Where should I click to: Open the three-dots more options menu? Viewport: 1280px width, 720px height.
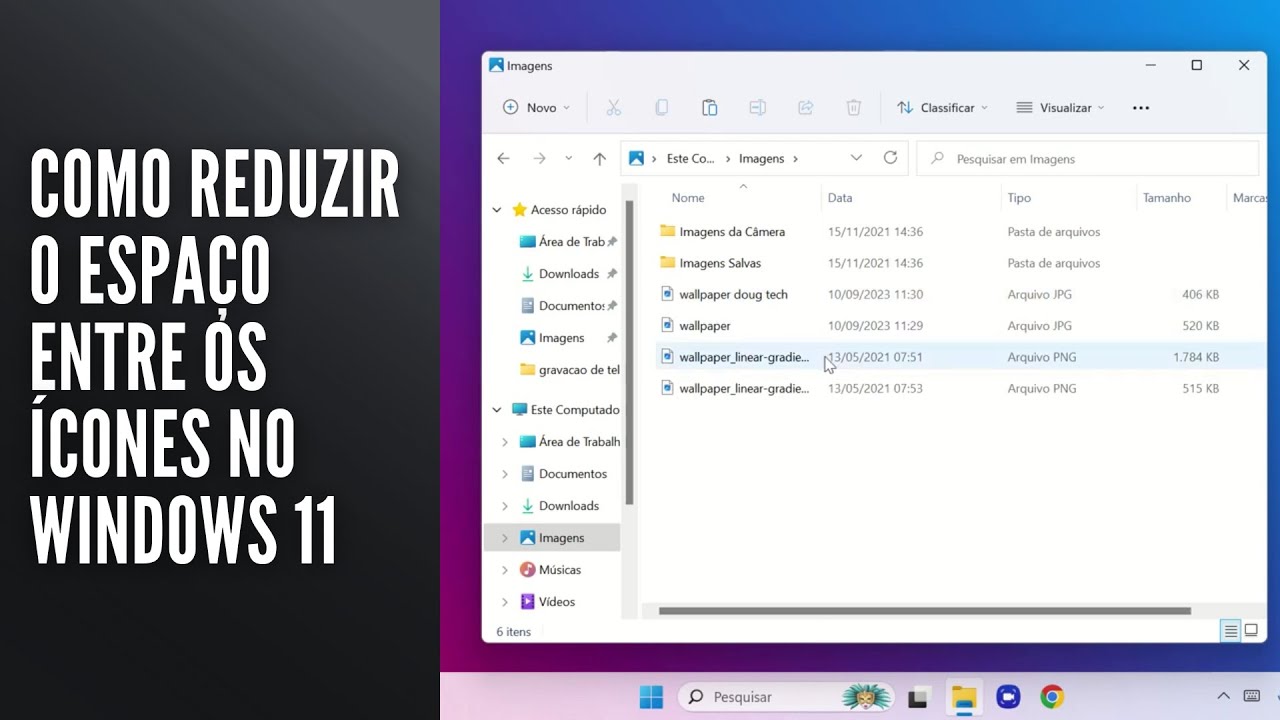(1141, 107)
